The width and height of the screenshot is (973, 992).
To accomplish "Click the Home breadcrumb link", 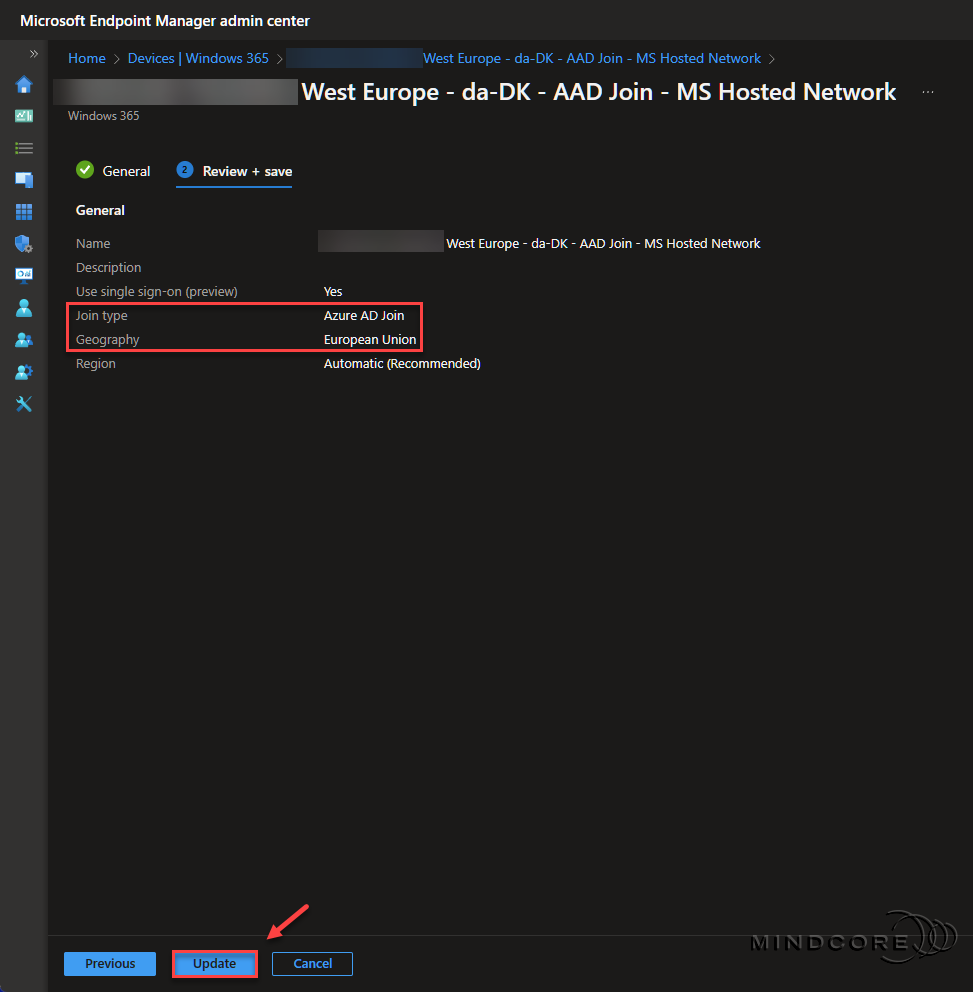I will point(86,58).
